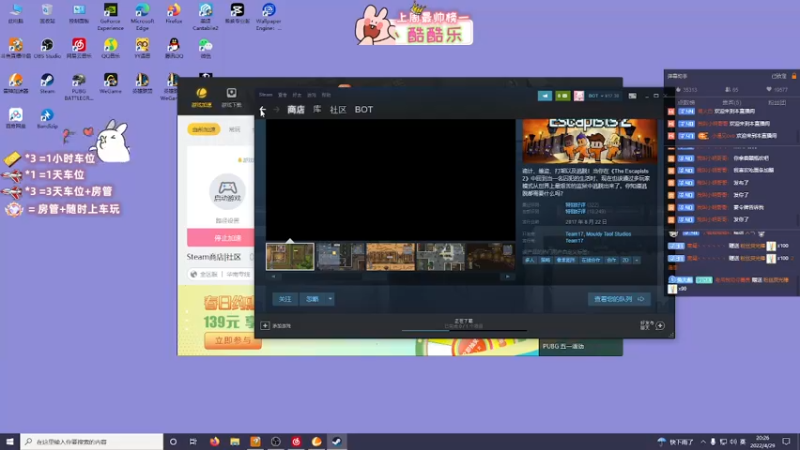The height and width of the screenshot is (450, 800).
Task: Open region server selector in accelerator
Action: [221, 274]
